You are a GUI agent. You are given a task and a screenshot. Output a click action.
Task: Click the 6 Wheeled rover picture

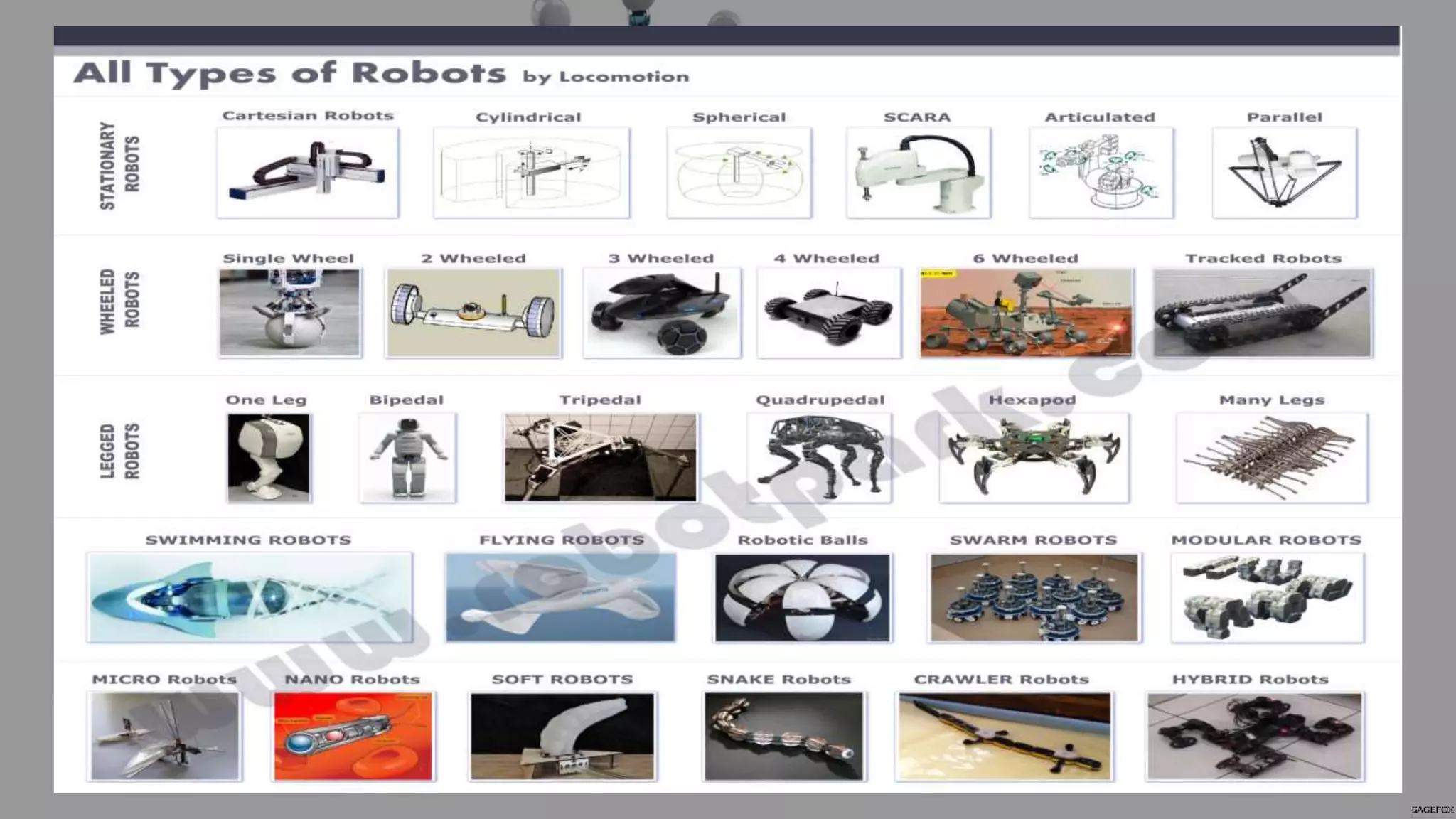tap(1025, 312)
